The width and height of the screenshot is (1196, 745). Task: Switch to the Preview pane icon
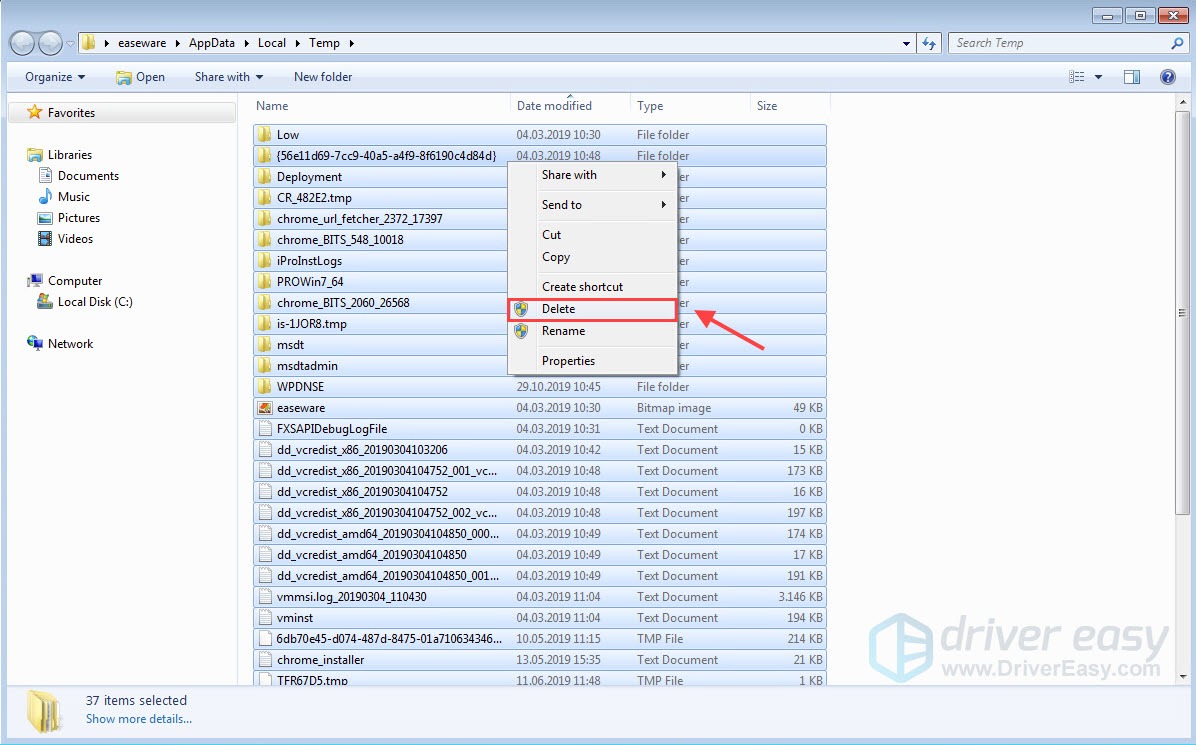[1131, 76]
